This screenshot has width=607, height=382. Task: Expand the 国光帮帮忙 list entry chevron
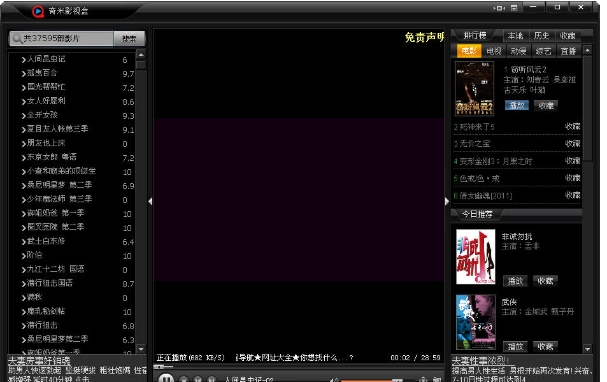point(24,87)
